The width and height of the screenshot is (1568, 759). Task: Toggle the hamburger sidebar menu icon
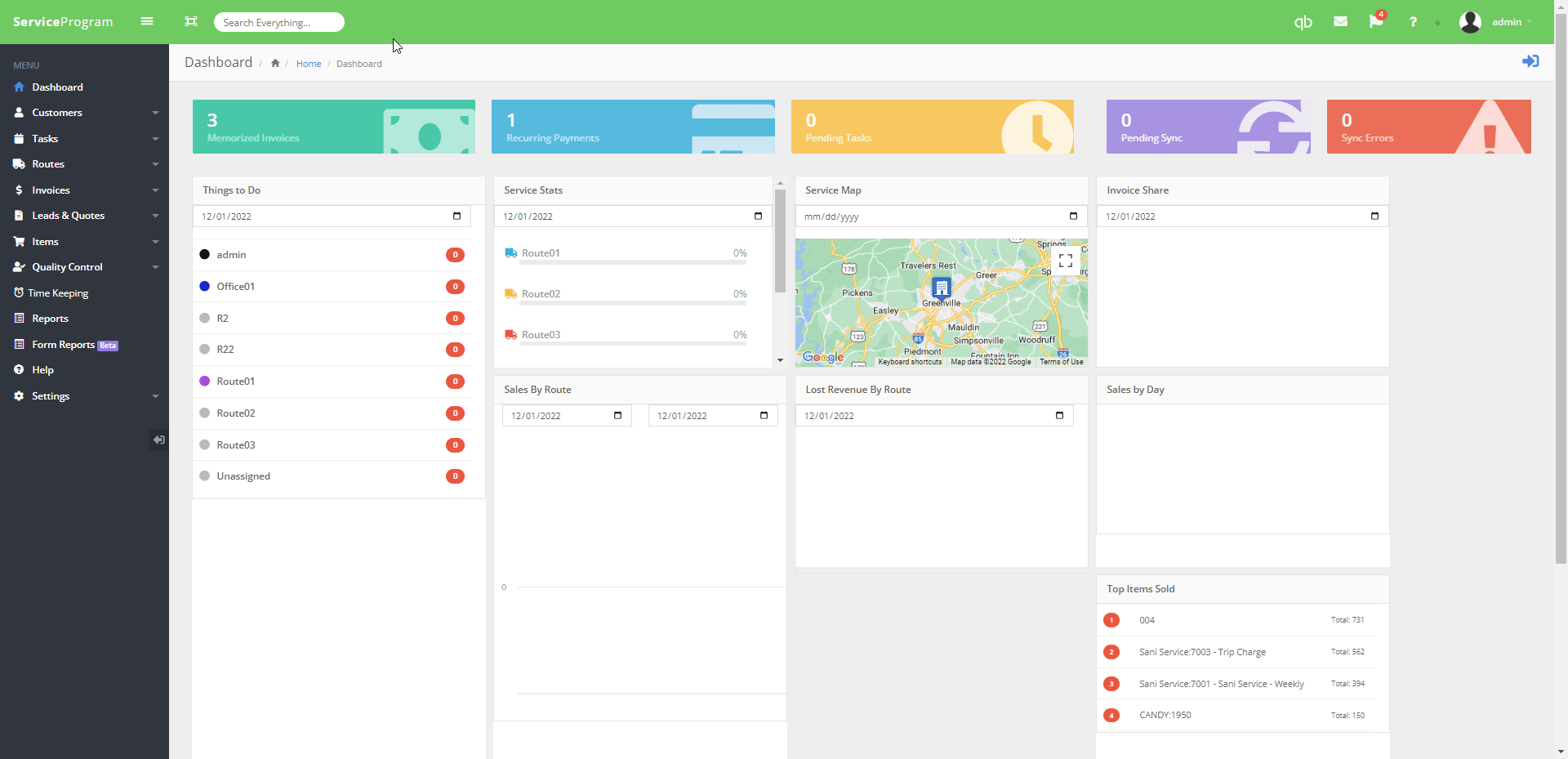point(147,21)
